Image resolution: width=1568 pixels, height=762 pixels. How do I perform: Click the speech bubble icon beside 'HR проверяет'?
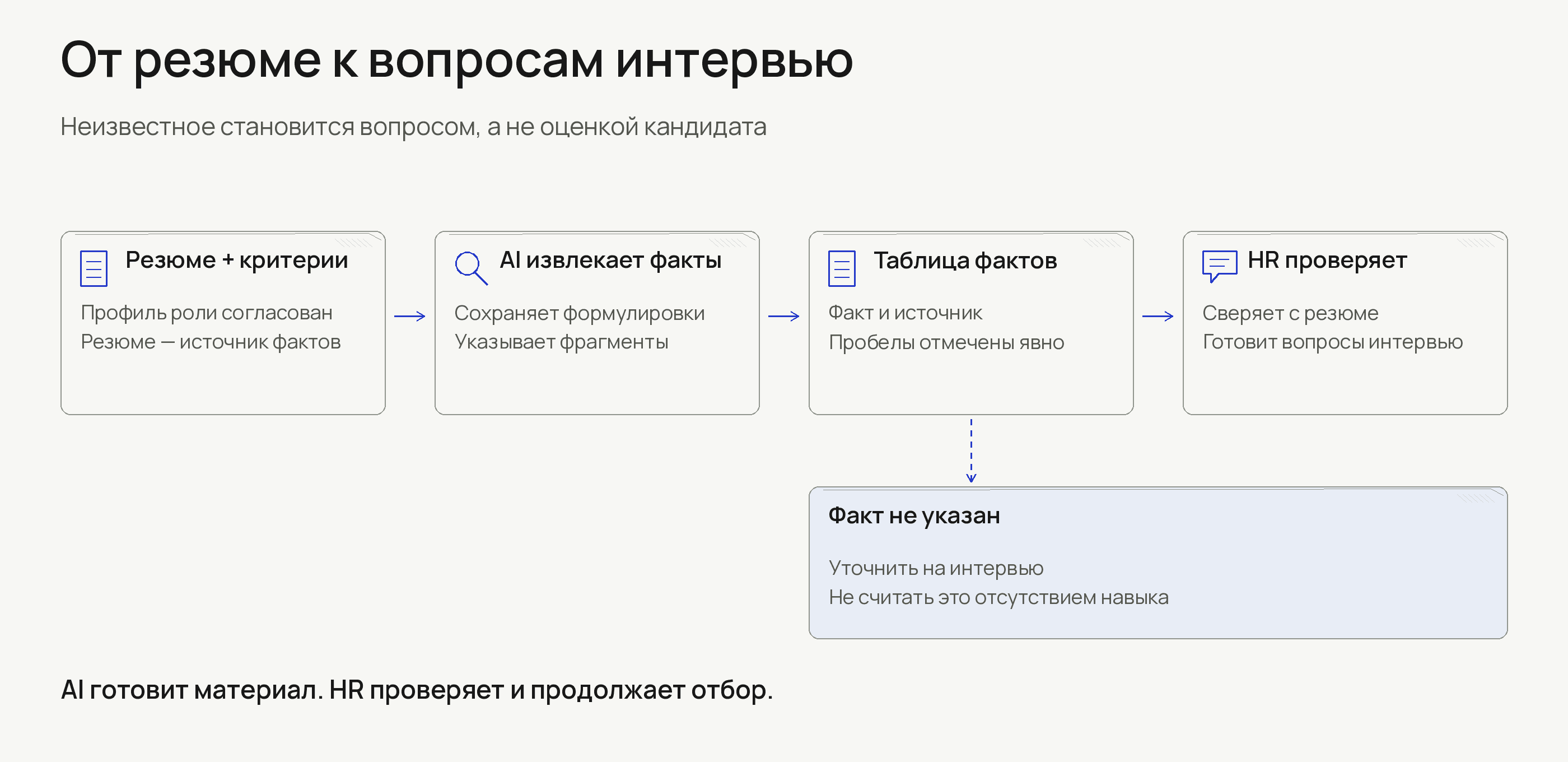pyautogui.click(x=1219, y=266)
